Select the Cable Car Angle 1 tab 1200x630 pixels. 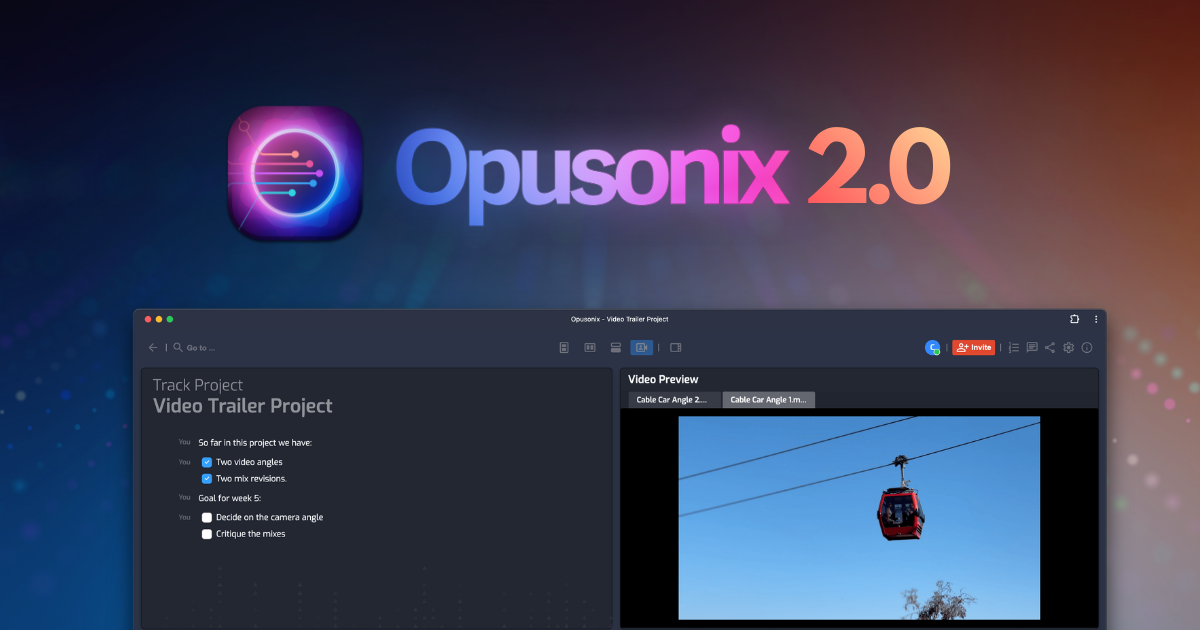point(769,399)
